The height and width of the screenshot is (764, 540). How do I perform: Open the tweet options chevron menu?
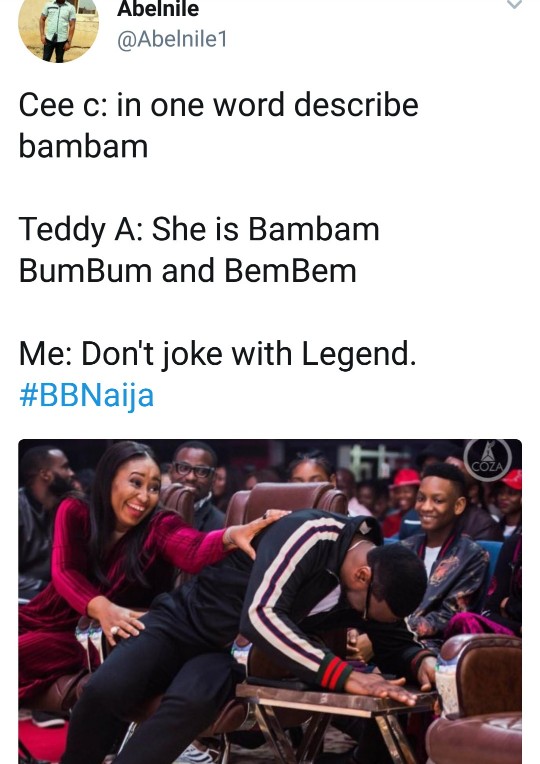pyautogui.click(x=514, y=4)
